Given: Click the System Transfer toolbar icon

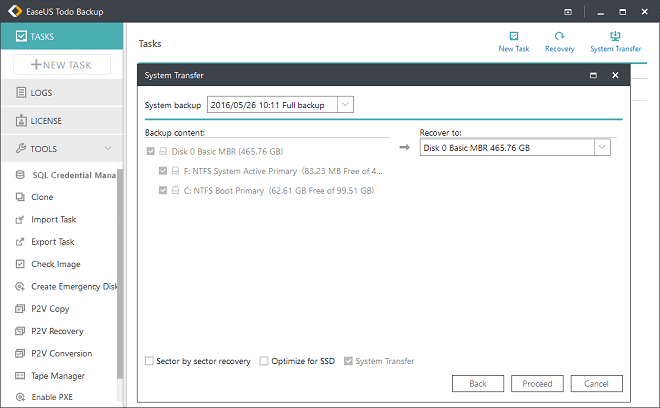Looking at the screenshot, I should [x=615, y=36].
